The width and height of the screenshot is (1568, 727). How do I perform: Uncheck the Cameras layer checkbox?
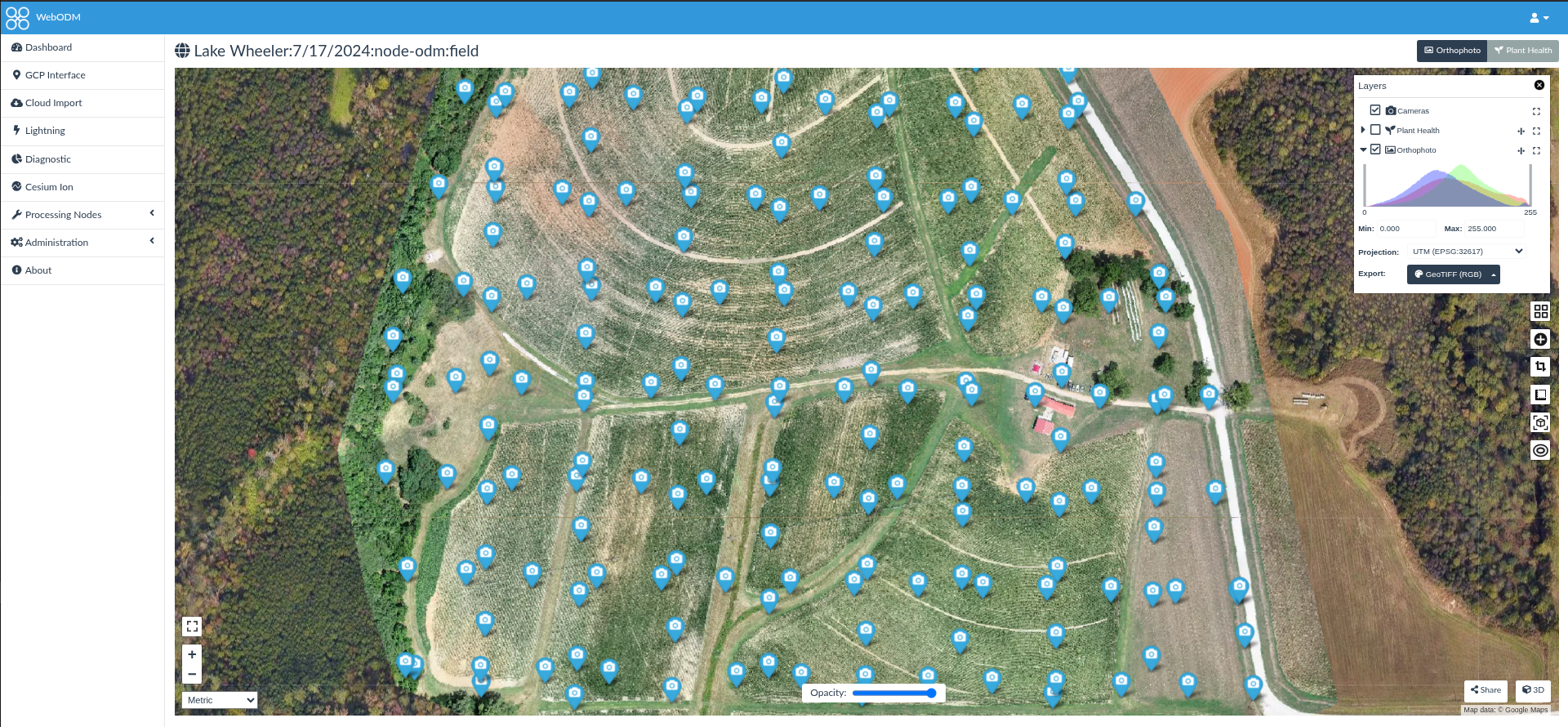coord(1375,110)
